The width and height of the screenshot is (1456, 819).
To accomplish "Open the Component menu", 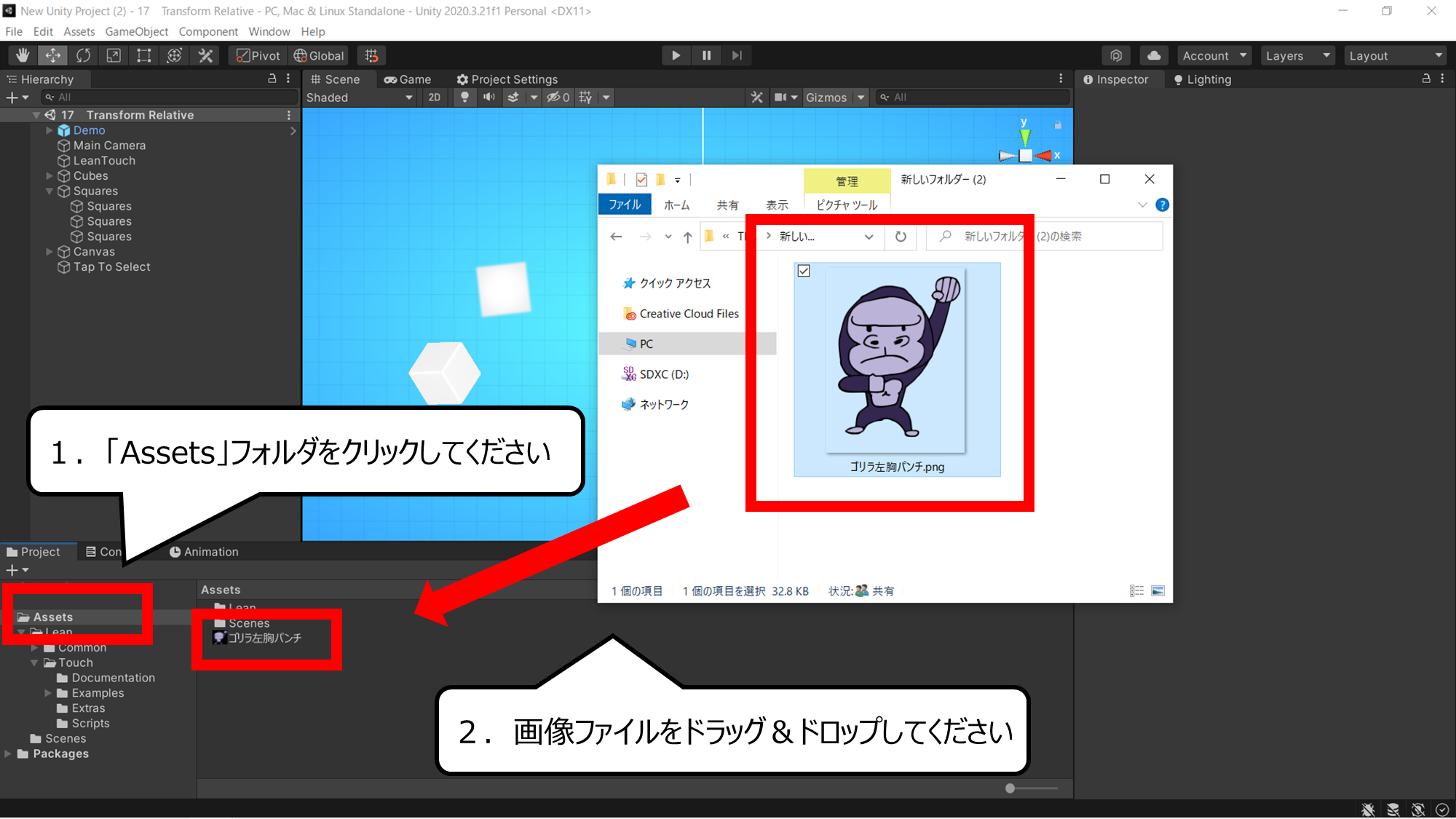I will [x=208, y=31].
